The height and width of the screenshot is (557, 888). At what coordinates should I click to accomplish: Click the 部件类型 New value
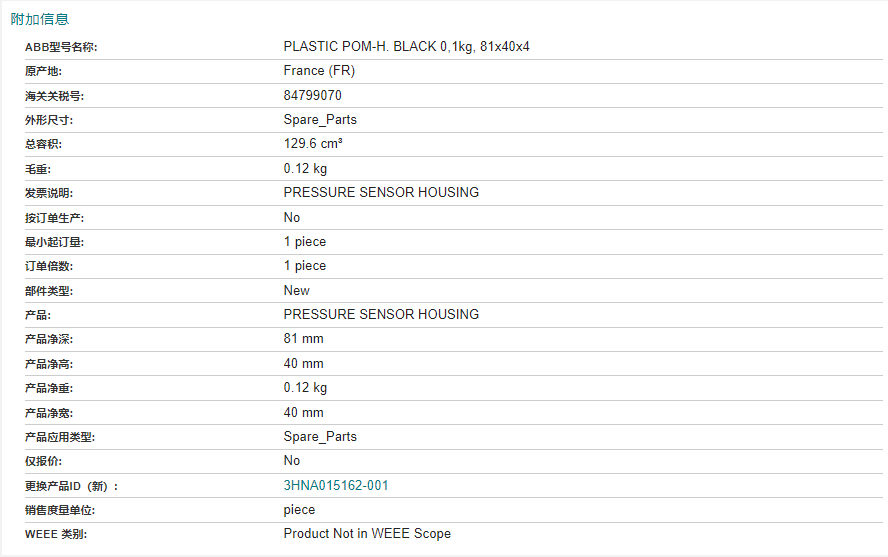(x=297, y=290)
